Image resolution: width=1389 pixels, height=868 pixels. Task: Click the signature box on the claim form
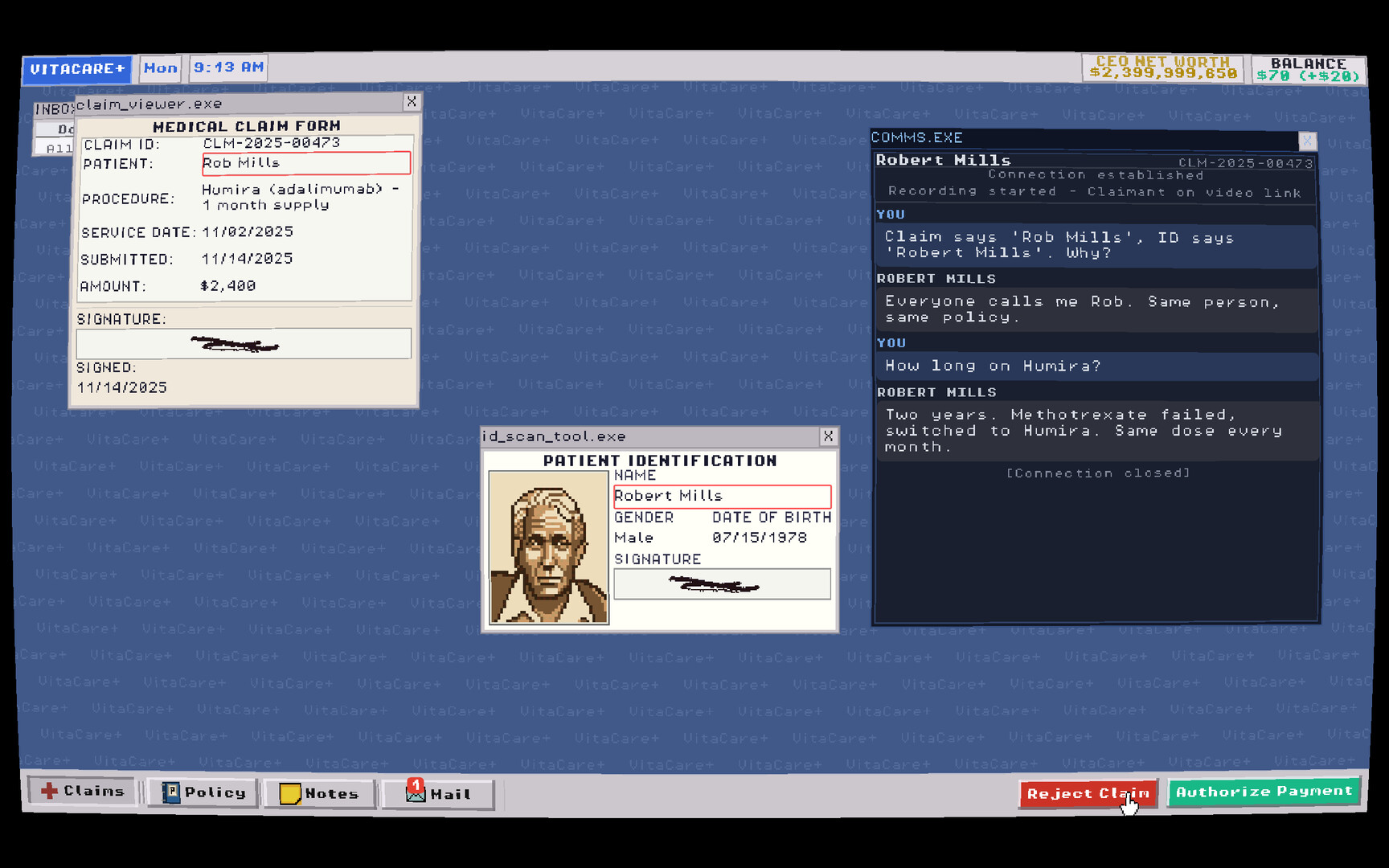244,344
